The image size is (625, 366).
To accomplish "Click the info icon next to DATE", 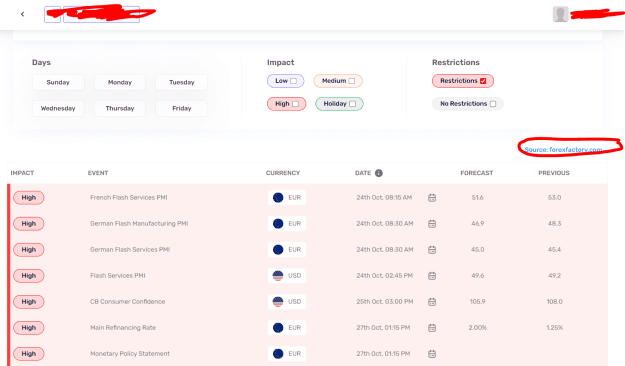I will 379,173.
